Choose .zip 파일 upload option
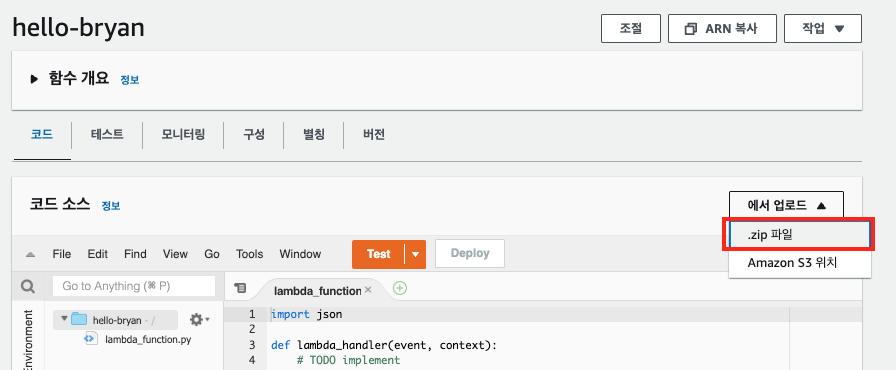This screenshot has height=370, width=896. (799, 235)
